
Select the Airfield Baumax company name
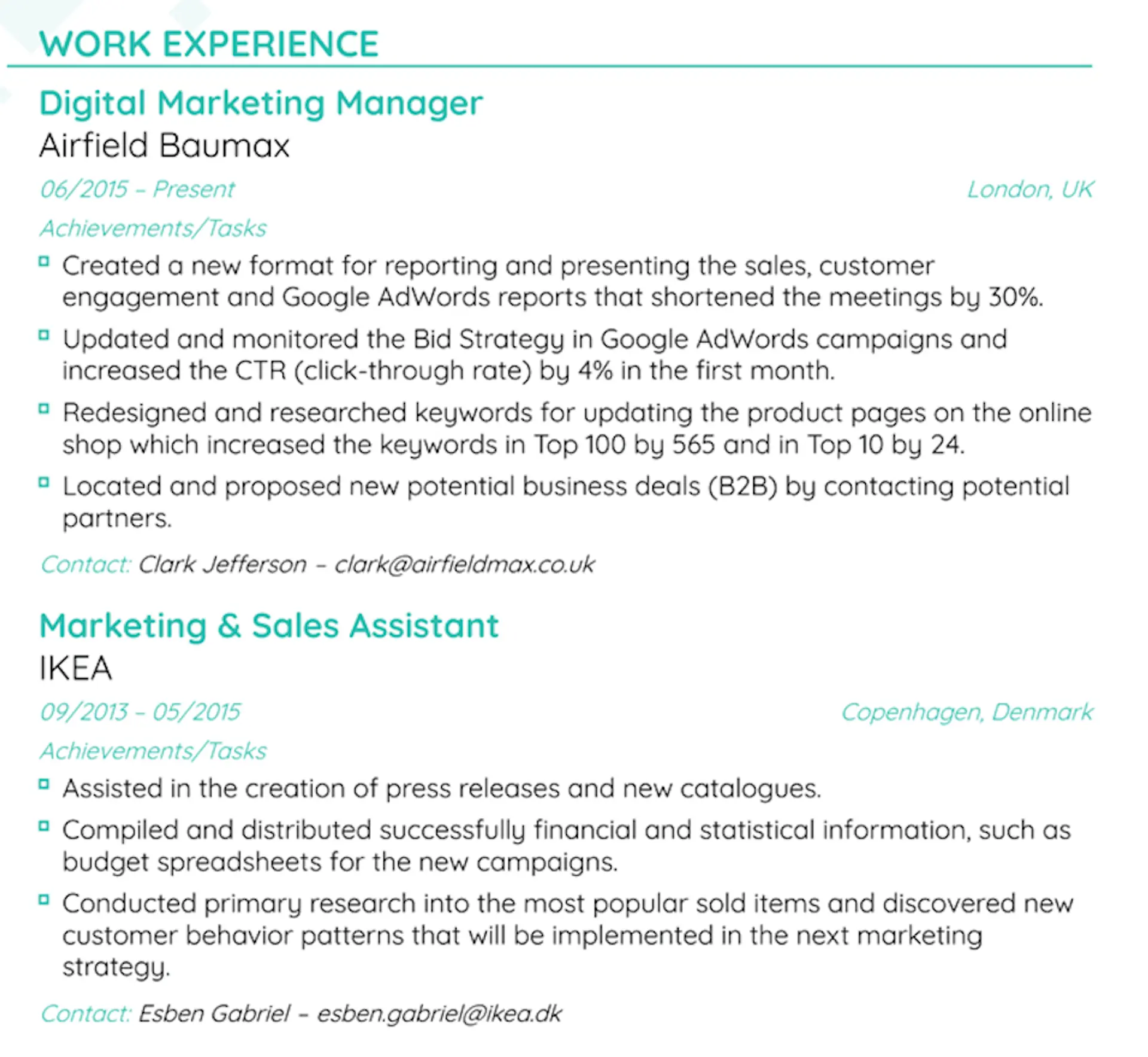coord(164,145)
